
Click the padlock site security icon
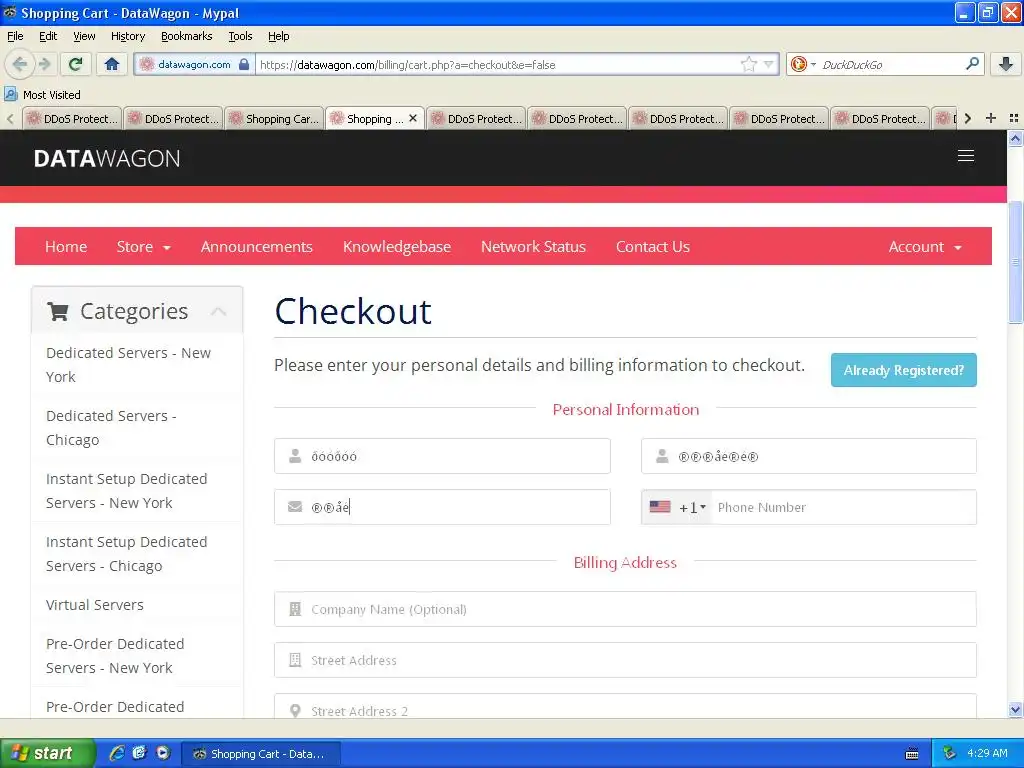(244, 64)
